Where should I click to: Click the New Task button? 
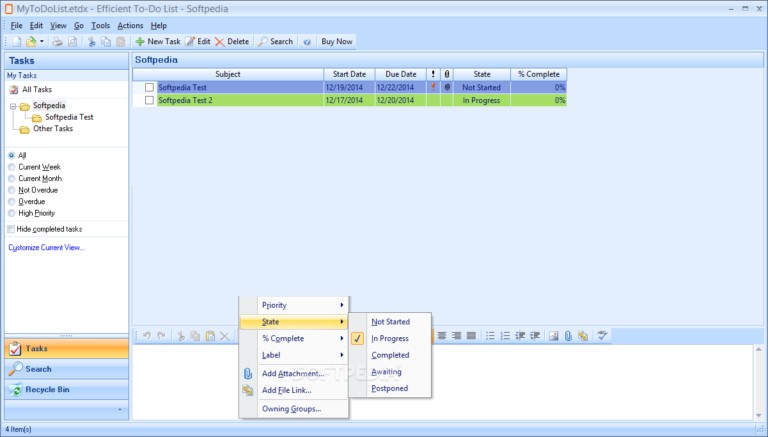click(158, 42)
